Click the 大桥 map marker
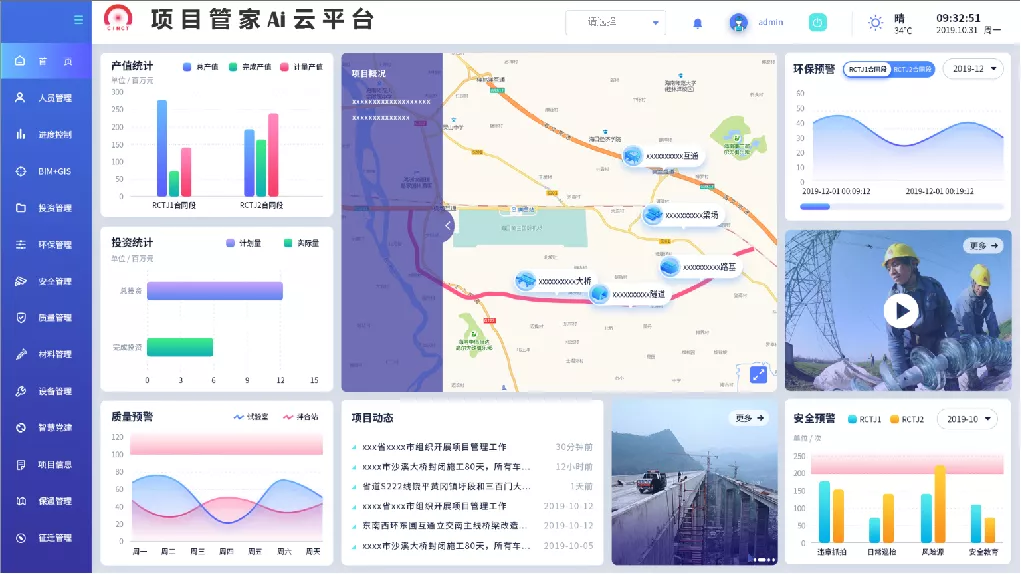 [526, 281]
